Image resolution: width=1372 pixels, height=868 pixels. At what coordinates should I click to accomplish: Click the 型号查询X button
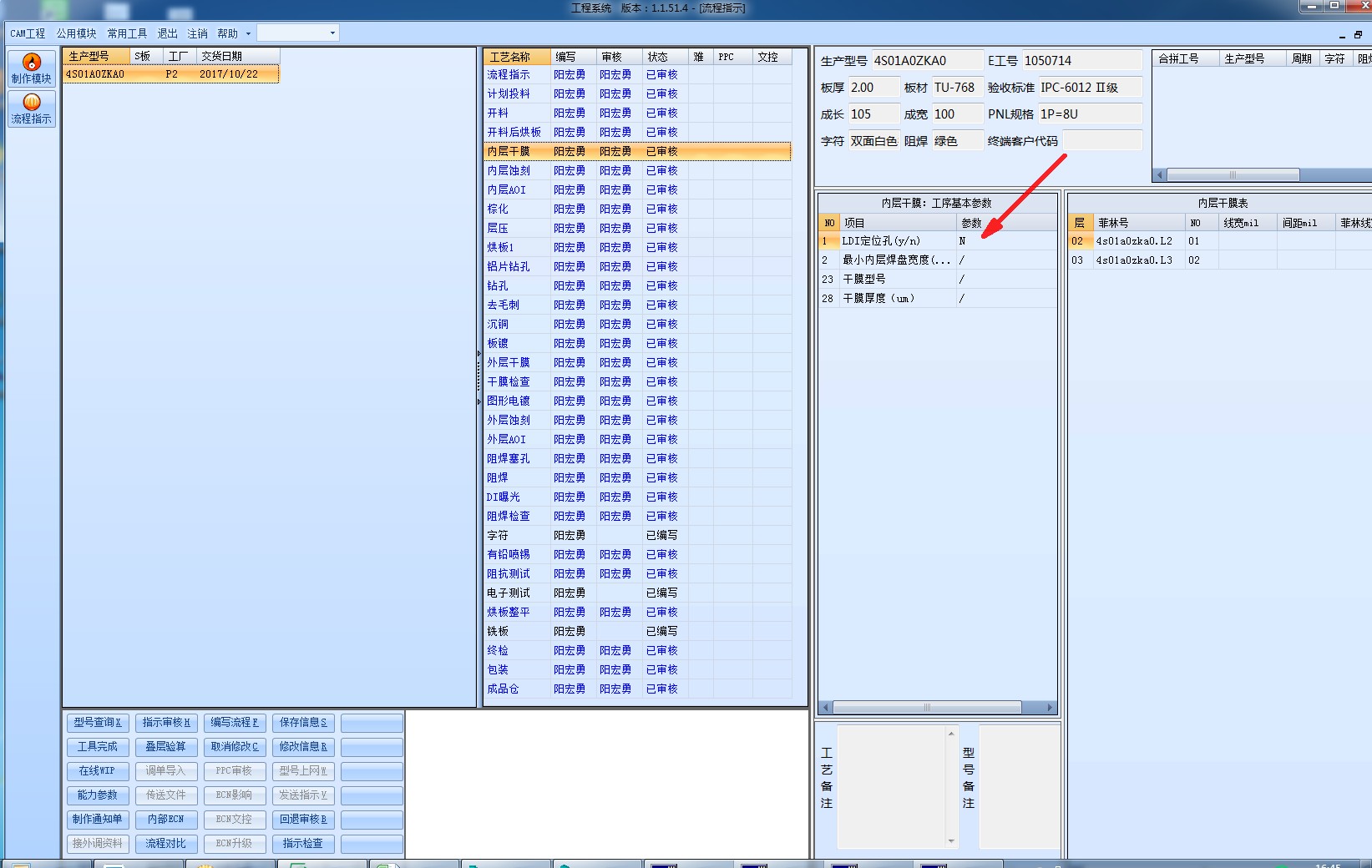coord(98,723)
